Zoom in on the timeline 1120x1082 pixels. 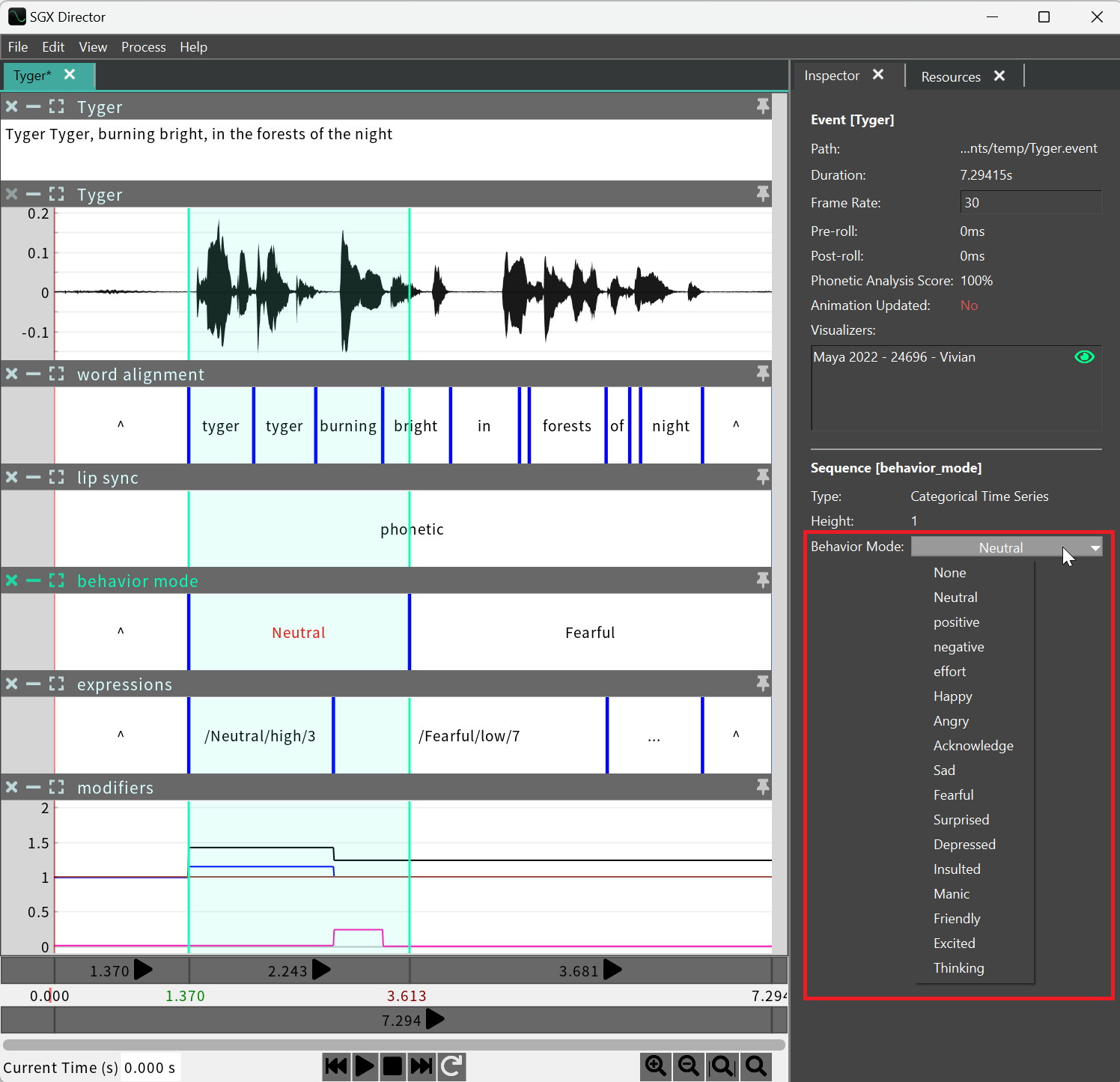click(656, 1066)
